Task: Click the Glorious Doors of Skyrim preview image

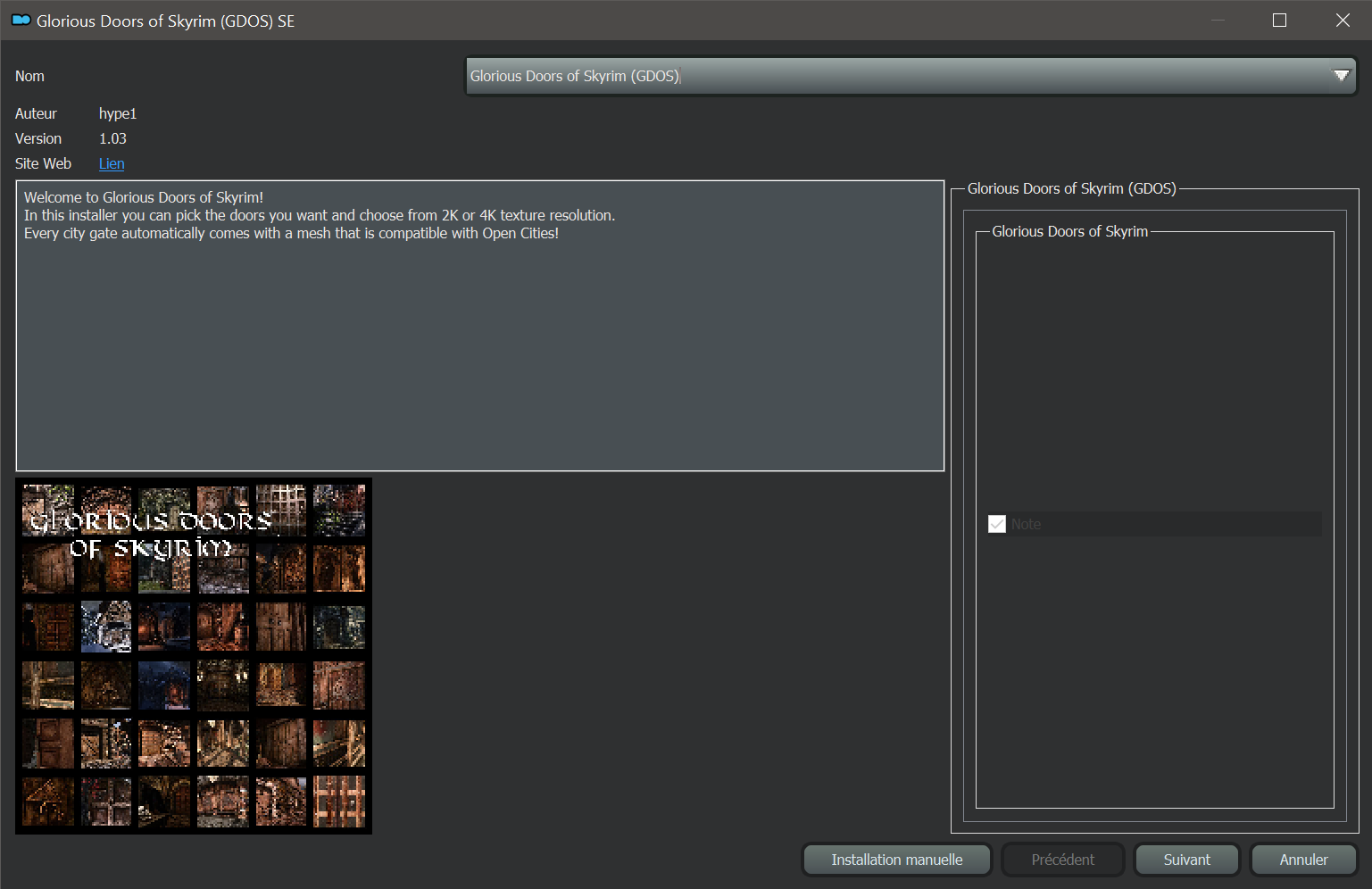Action: coord(194,656)
